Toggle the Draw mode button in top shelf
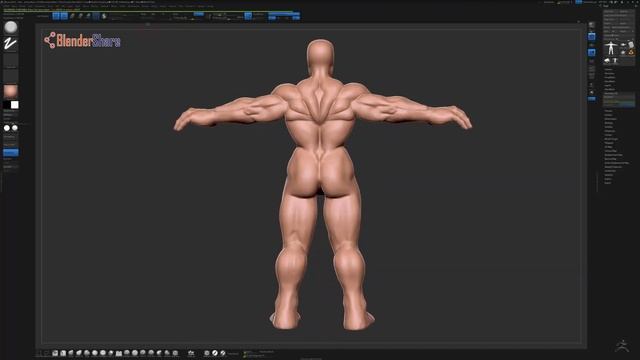640x360 pixels. click(x=64, y=16)
